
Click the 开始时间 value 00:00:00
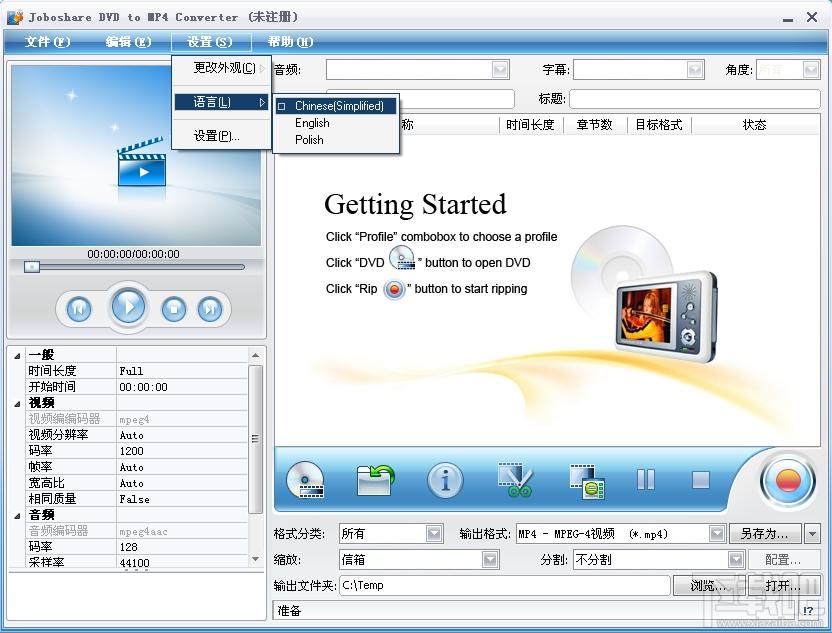[x=143, y=387]
